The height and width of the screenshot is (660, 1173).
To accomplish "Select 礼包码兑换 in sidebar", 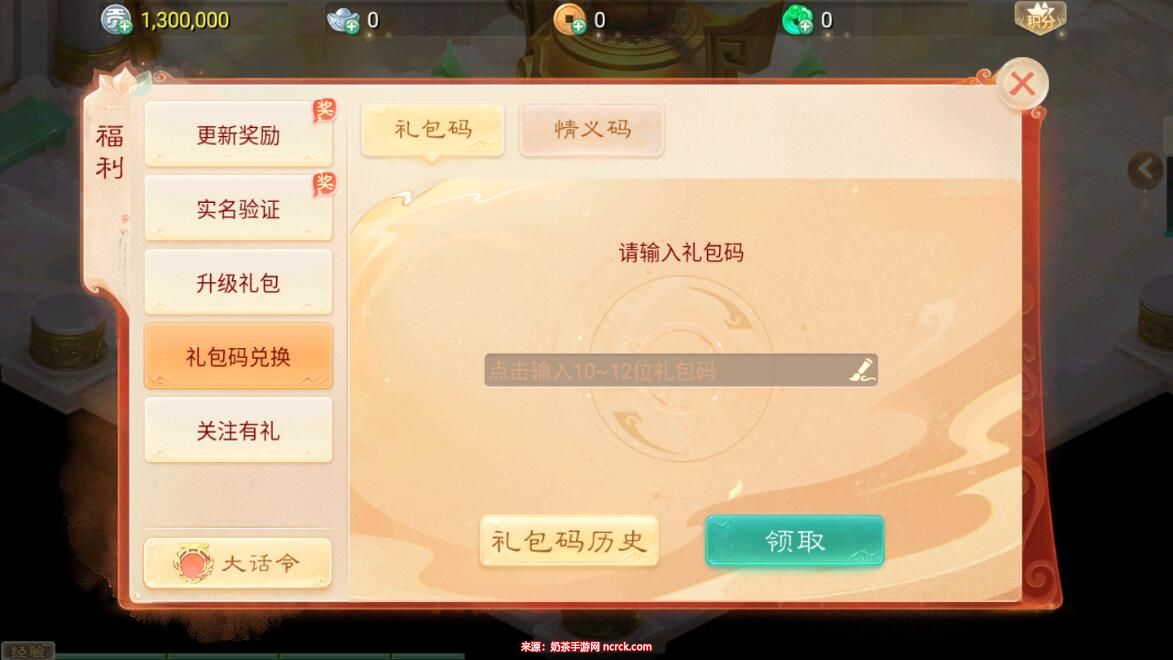I will click(x=238, y=356).
